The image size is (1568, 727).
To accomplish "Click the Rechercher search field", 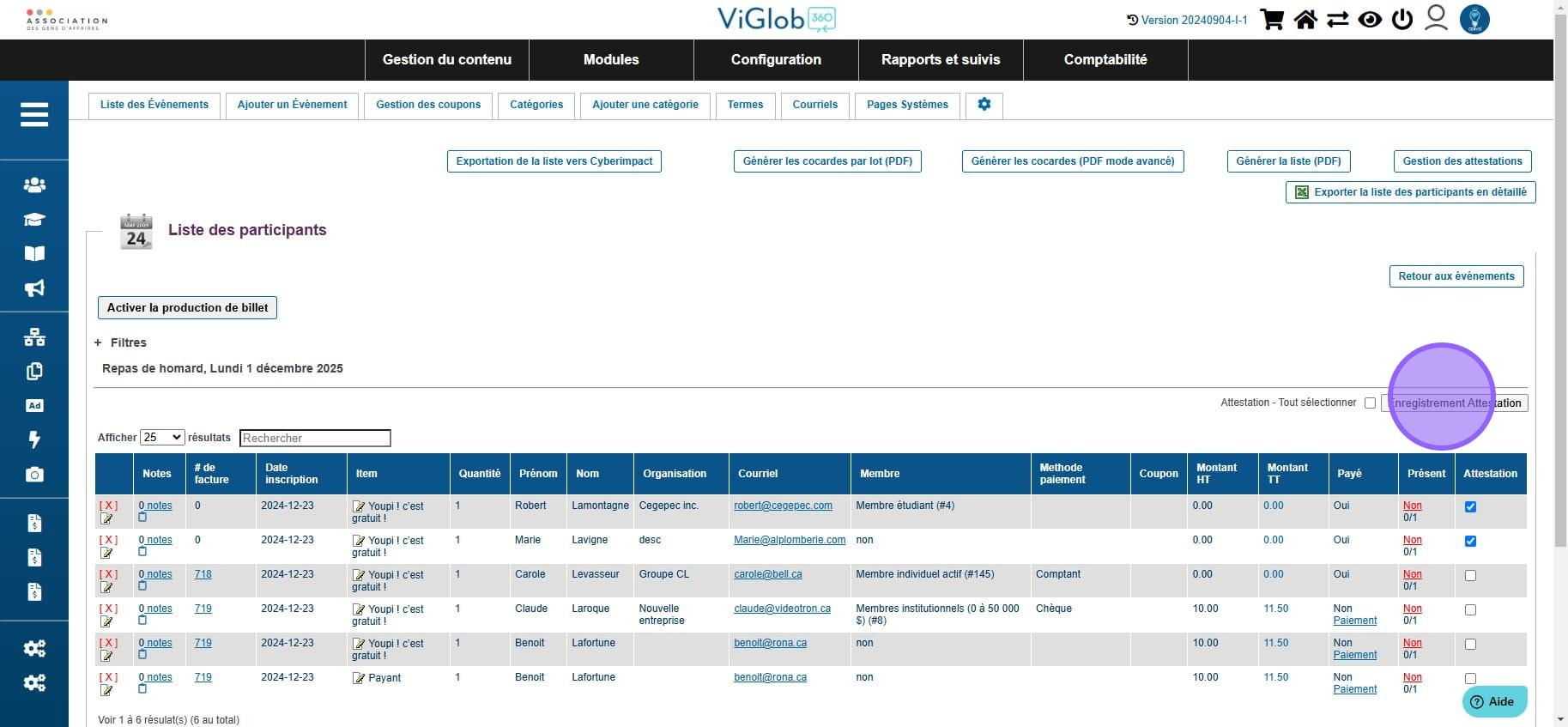I will tap(315, 438).
